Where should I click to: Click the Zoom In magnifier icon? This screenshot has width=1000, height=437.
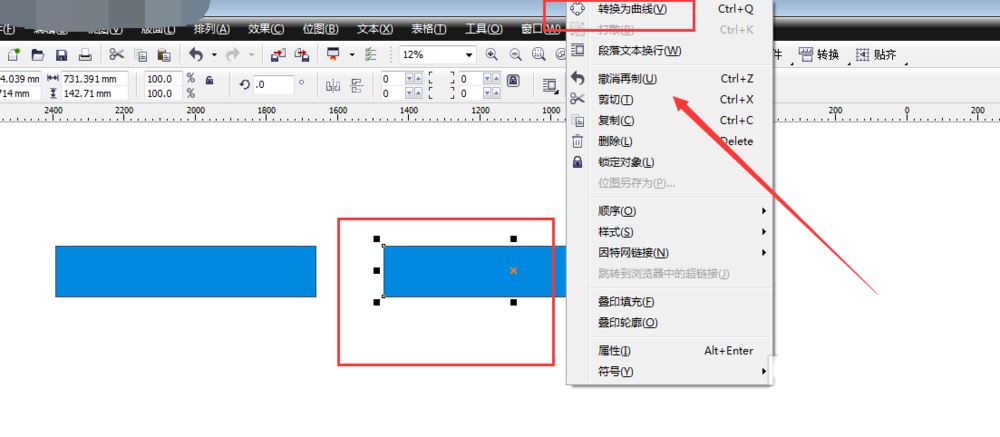(x=492, y=54)
